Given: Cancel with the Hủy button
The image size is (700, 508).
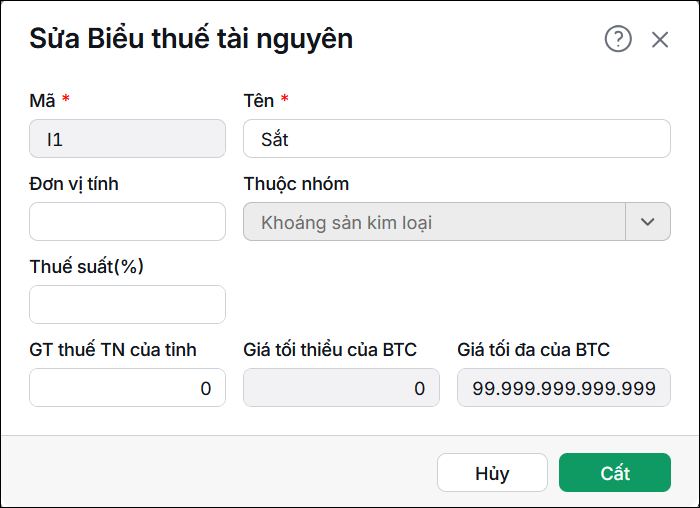Looking at the screenshot, I should pos(492,473).
